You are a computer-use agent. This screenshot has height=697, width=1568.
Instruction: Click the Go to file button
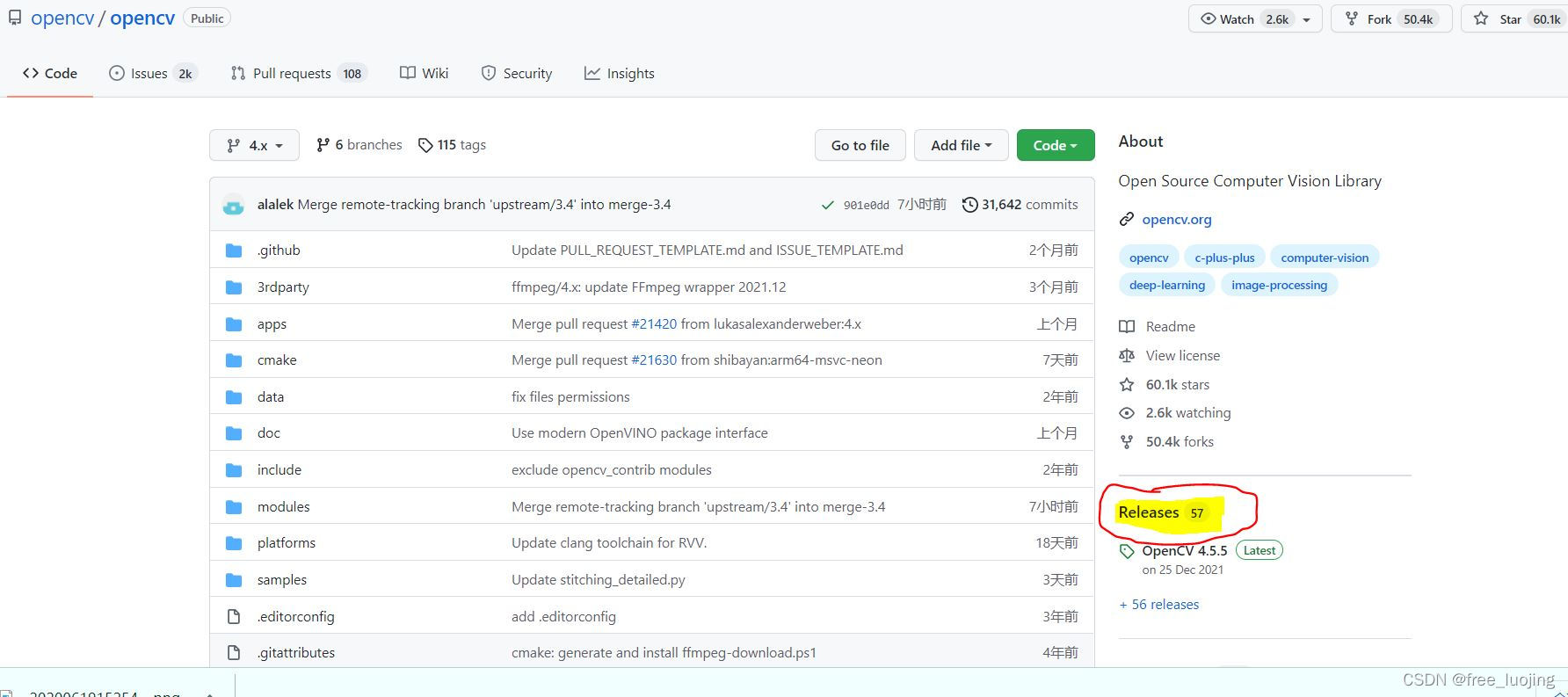tap(860, 145)
